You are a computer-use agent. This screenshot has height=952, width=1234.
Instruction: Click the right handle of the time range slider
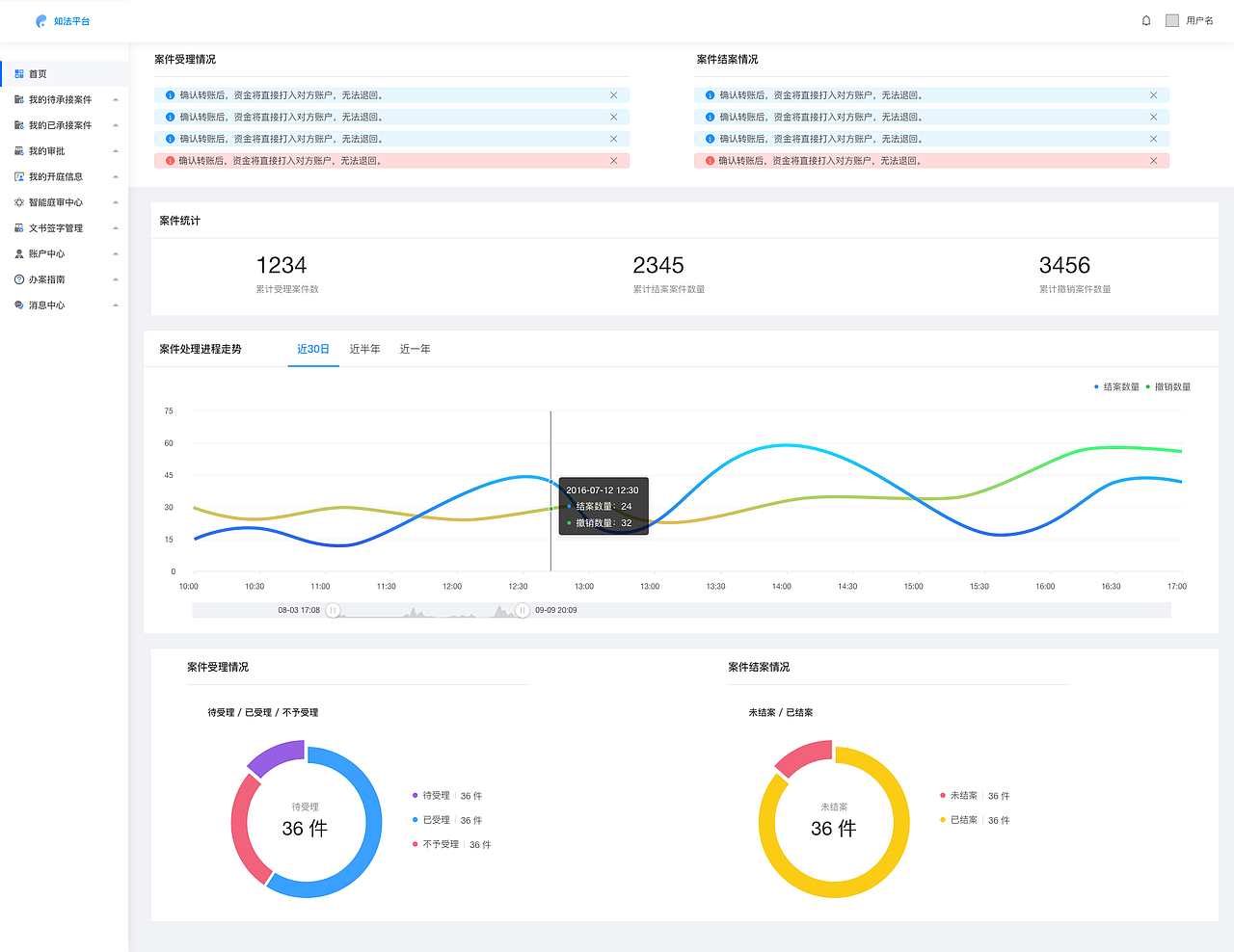click(522, 610)
